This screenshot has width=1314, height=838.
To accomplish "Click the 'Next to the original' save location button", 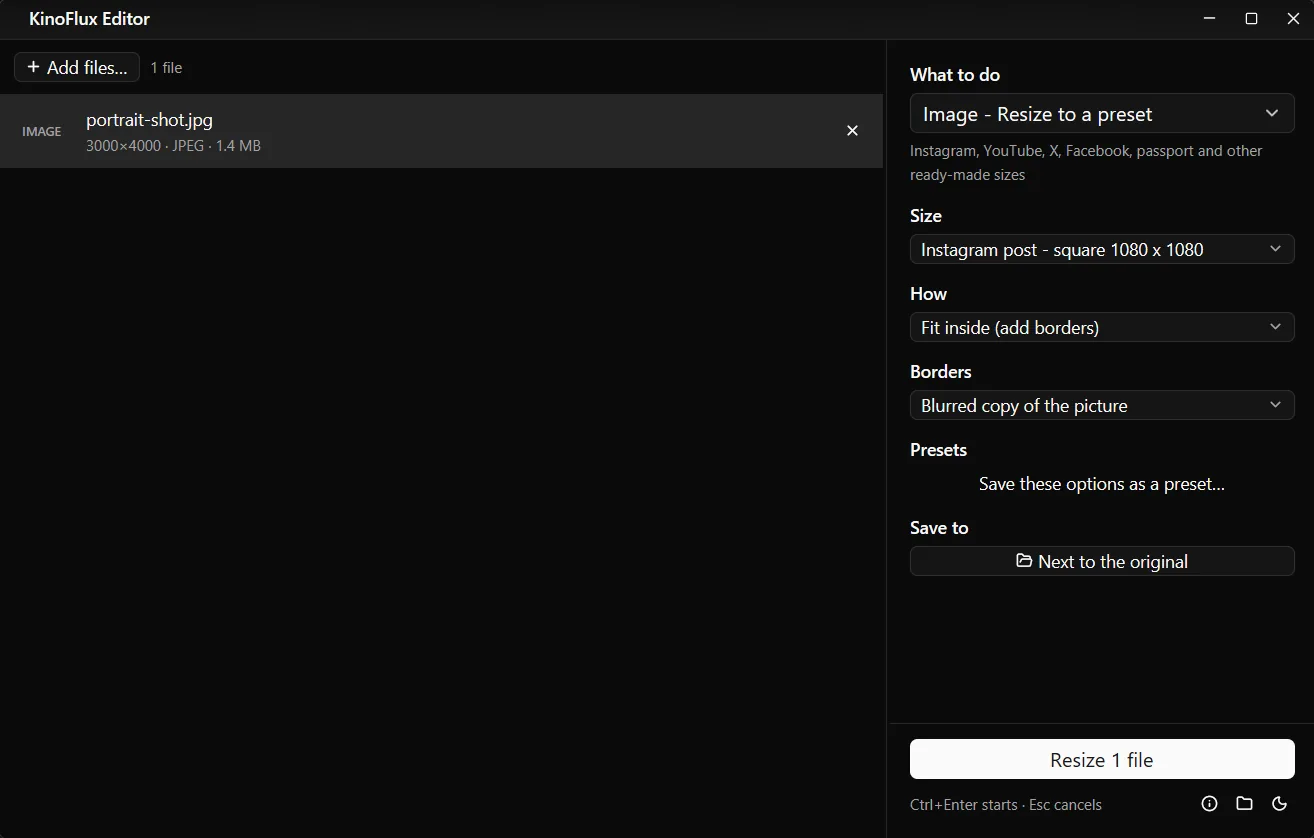I will point(1102,561).
